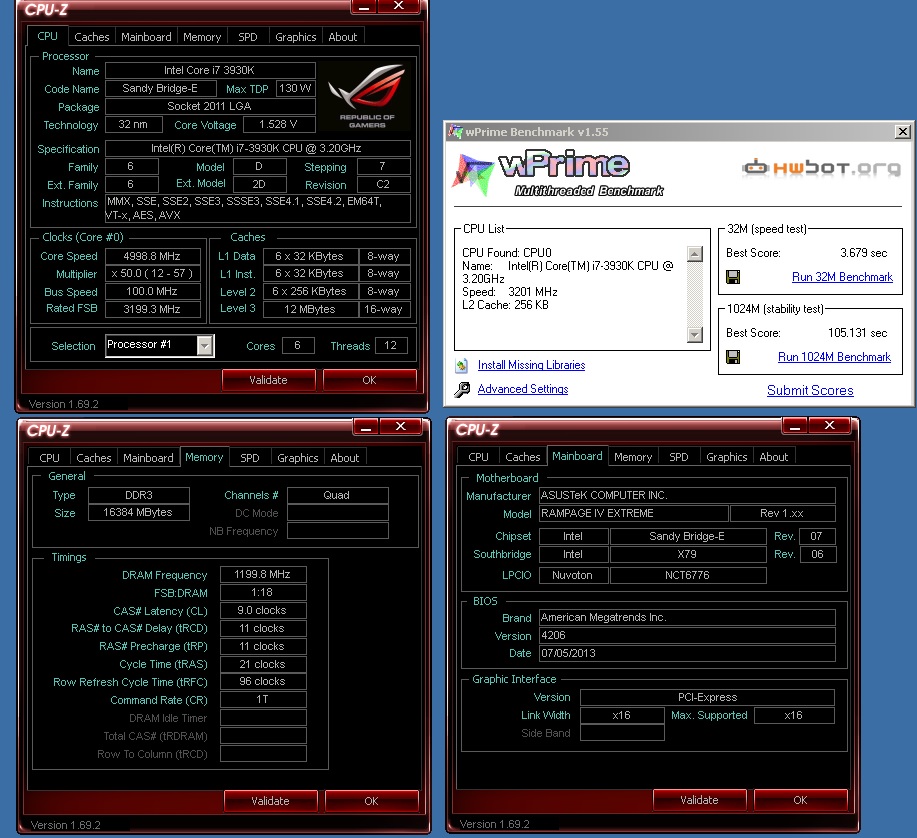Switch to Memory tab in Mainboard window
Image resolution: width=917 pixels, height=838 pixels.
(633, 457)
